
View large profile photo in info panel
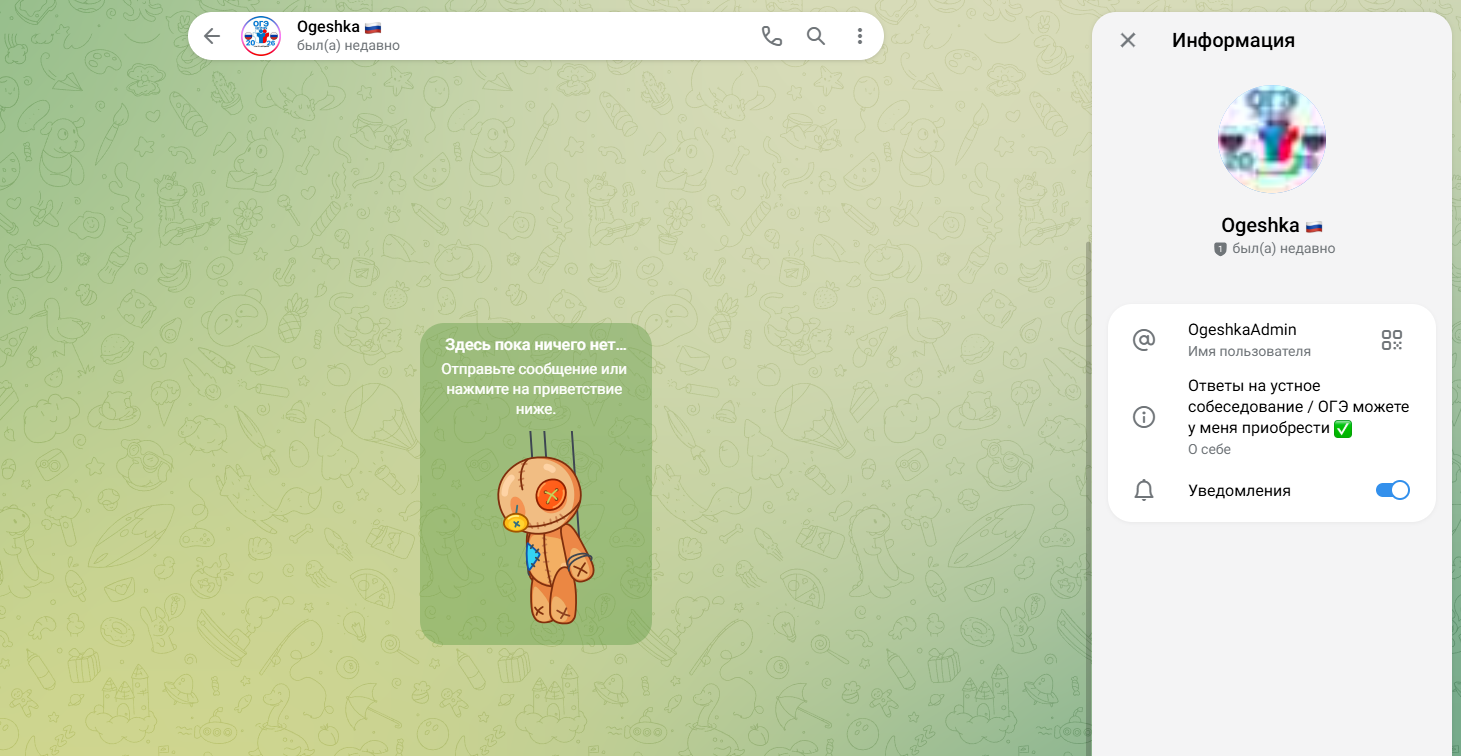1272,139
